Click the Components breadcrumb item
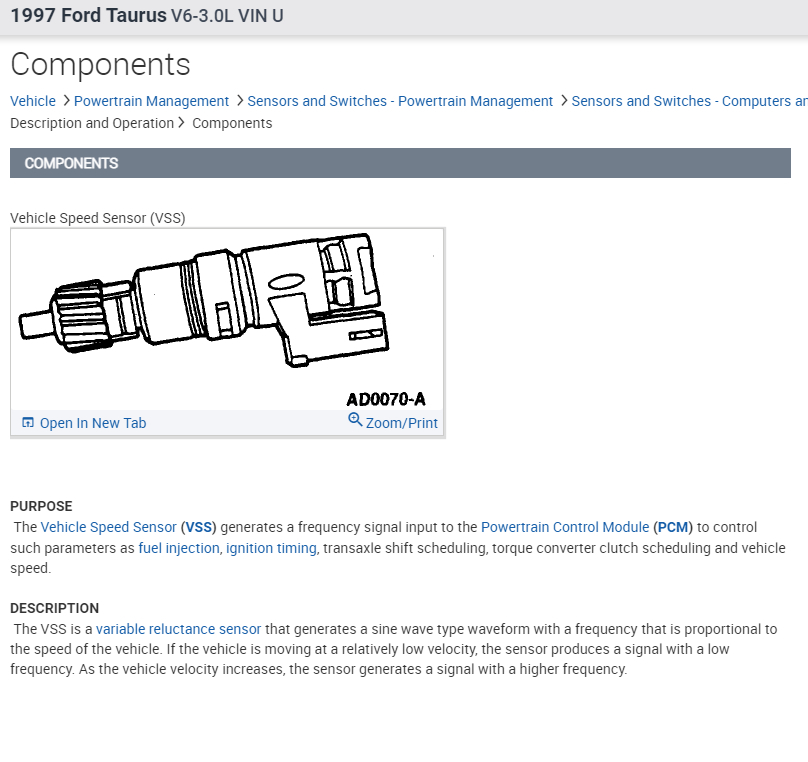 coord(232,123)
